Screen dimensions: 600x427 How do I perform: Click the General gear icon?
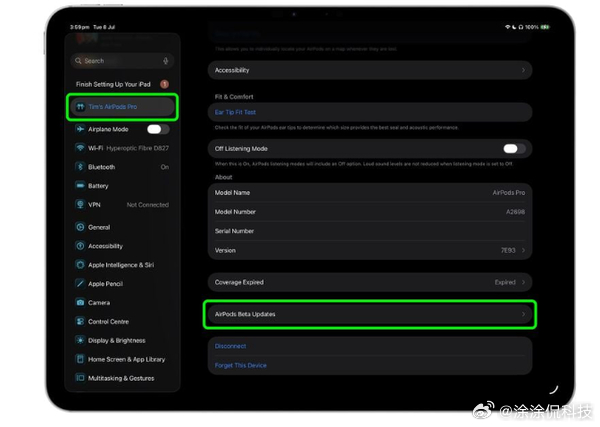80,227
